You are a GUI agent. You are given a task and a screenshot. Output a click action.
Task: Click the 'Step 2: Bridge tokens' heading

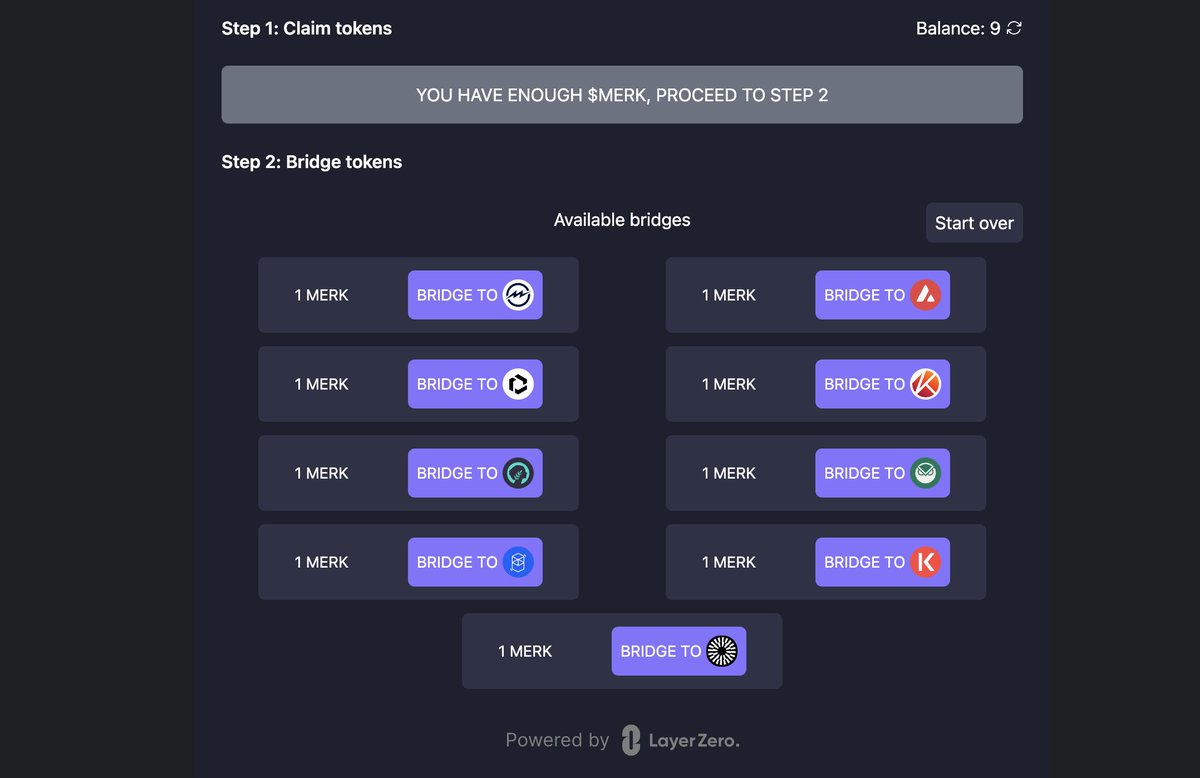coord(312,161)
